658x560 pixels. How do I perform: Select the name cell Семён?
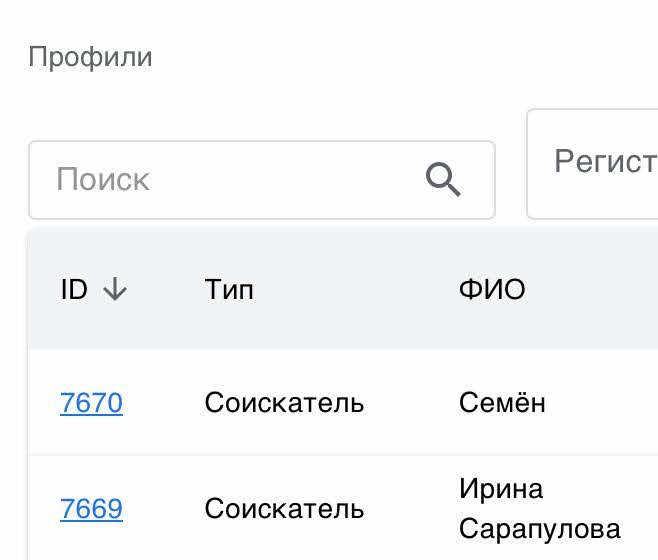502,403
